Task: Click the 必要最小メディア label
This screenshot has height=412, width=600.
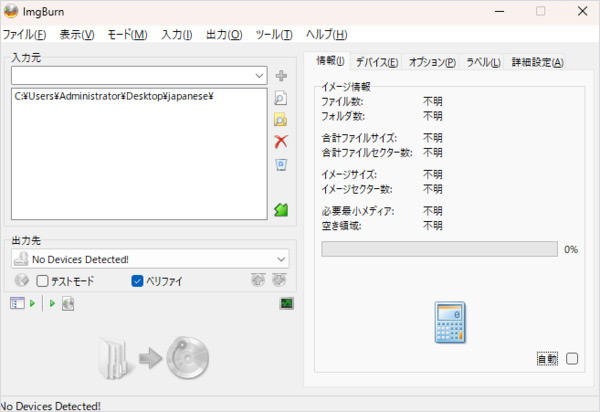Action: (358, 211)
